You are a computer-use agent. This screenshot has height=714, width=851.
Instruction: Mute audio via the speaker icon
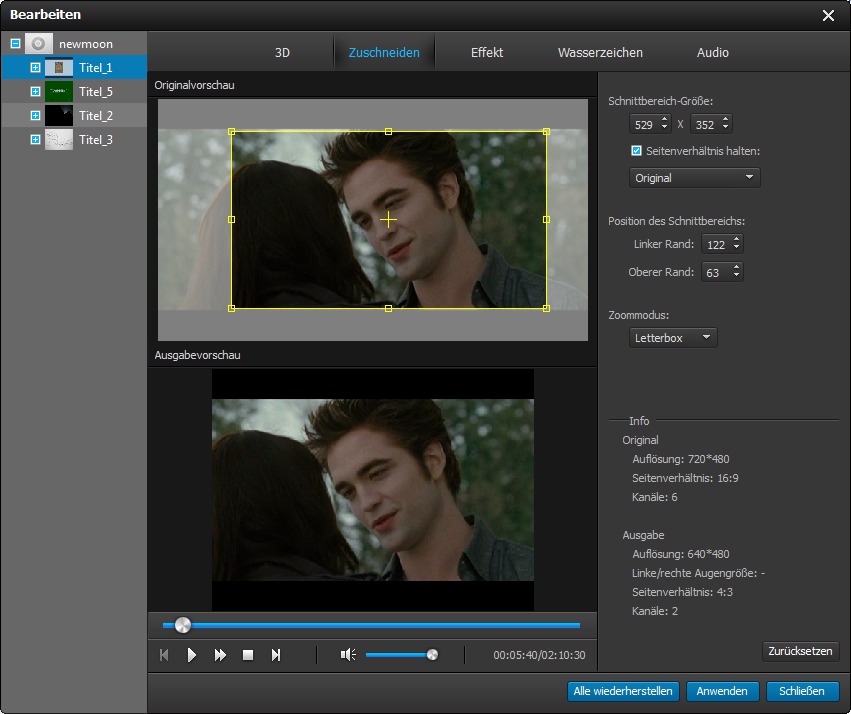click(348, 655)
